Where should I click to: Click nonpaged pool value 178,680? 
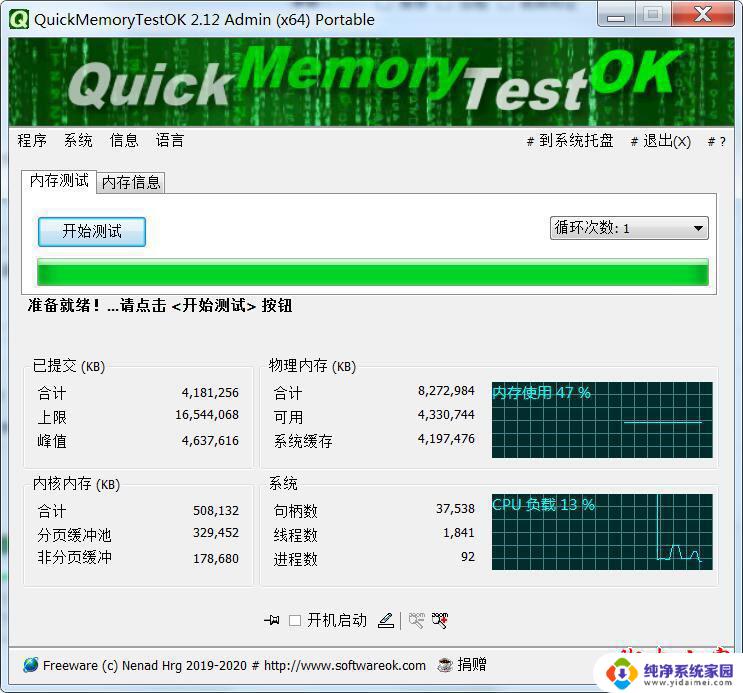[216, 558]
